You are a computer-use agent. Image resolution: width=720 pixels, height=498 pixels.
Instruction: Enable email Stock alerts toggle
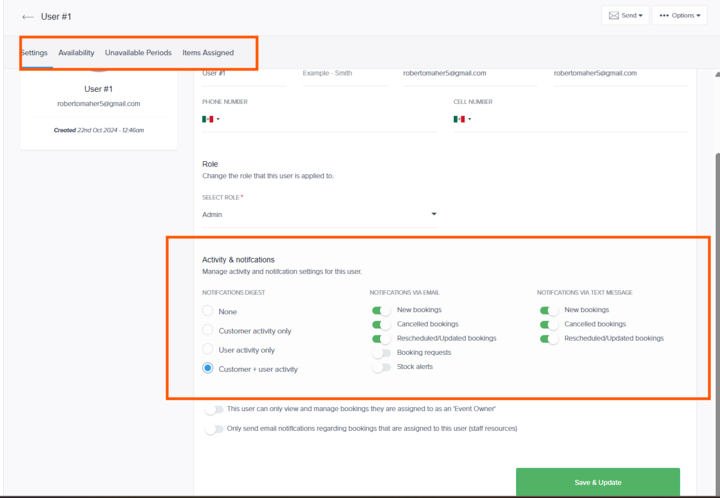(x=381, y=367)
